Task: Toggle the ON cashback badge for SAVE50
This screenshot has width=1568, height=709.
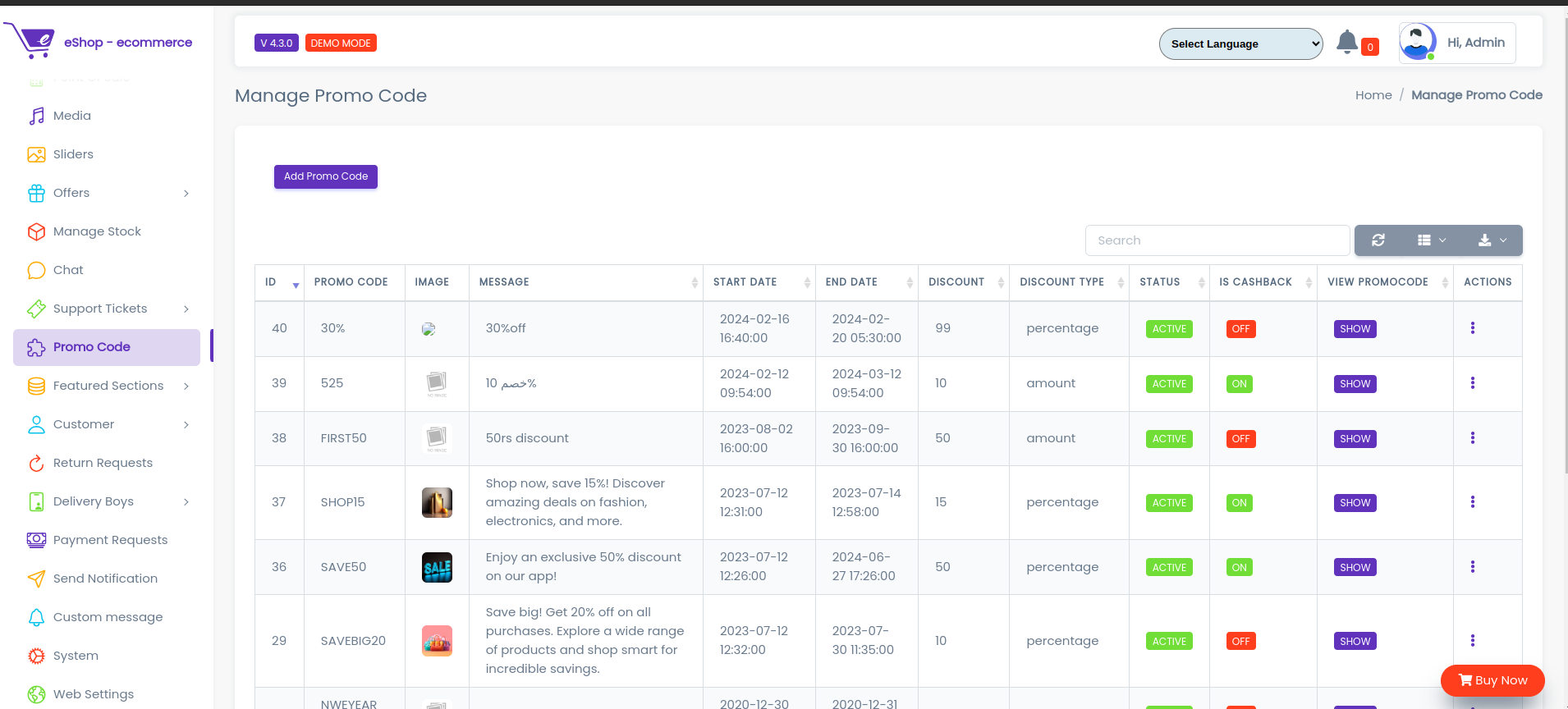Action: (x=1239, y=567)
